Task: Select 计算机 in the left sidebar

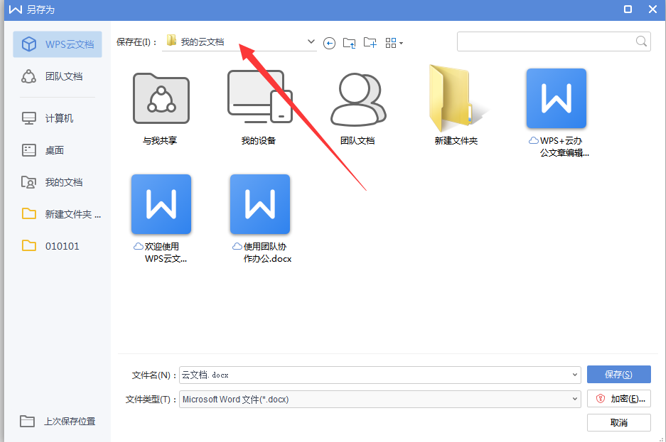Action: [x=58, y=118]
